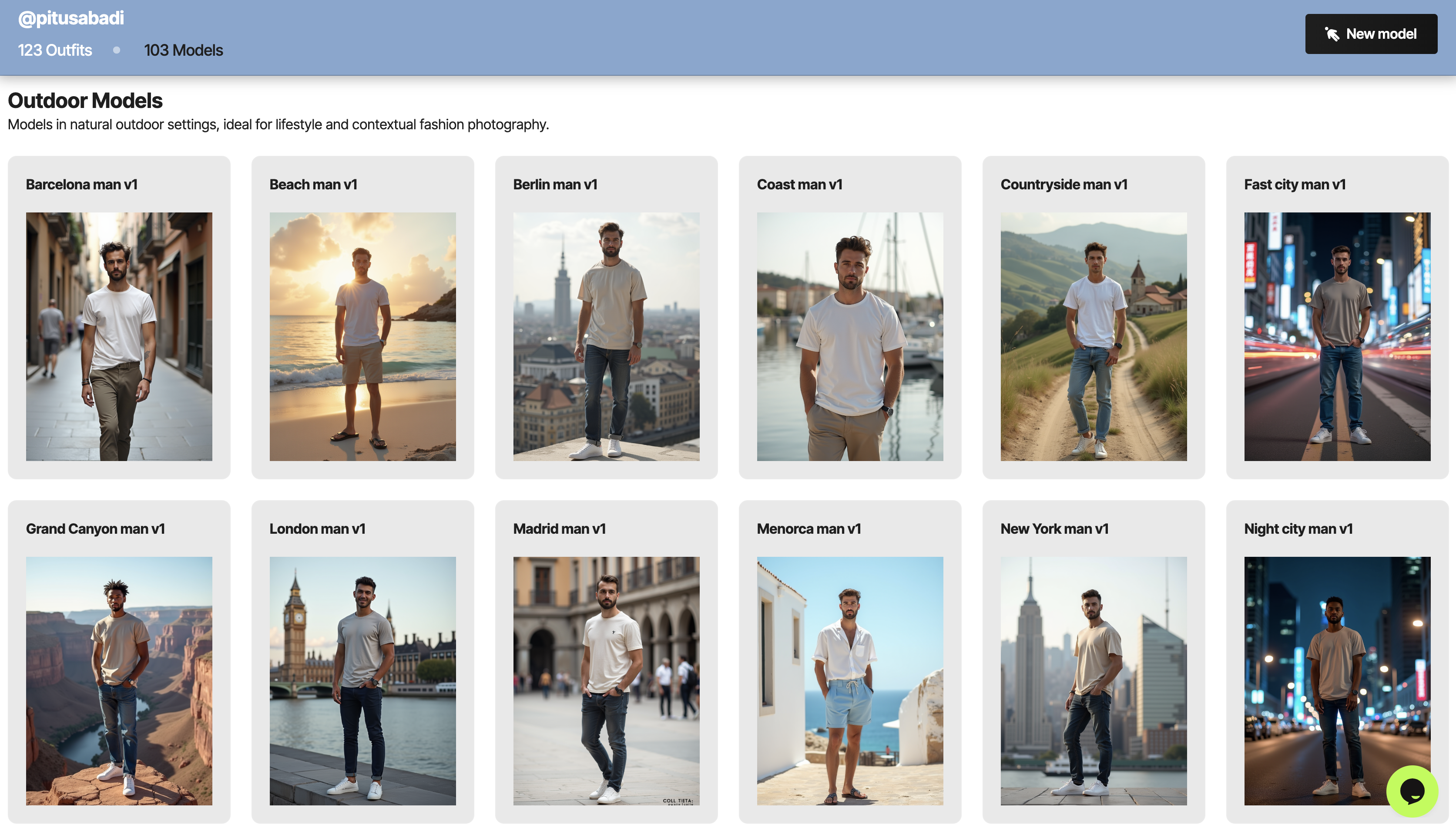This screenshot has width=1456, height=835.
Task: Click the cursor icon in New model button
Action: click(x=1332, y=34)
